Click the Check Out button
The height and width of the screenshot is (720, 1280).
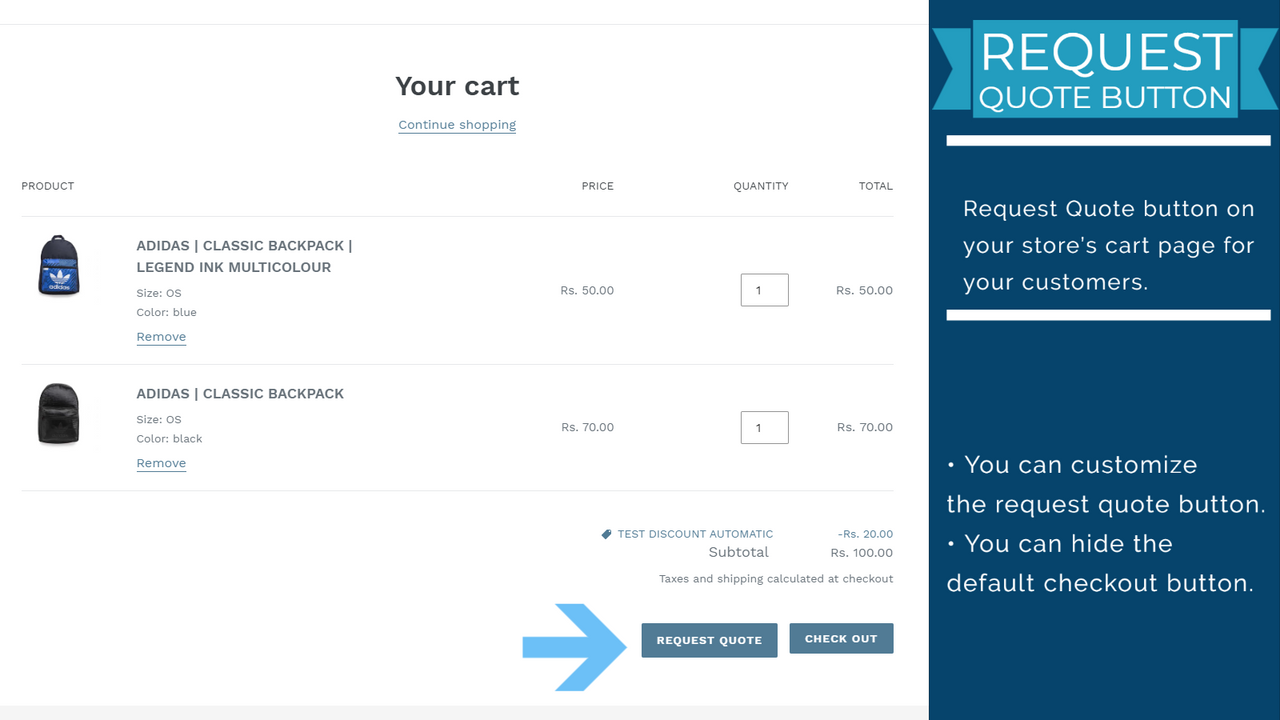click(841, 638)
